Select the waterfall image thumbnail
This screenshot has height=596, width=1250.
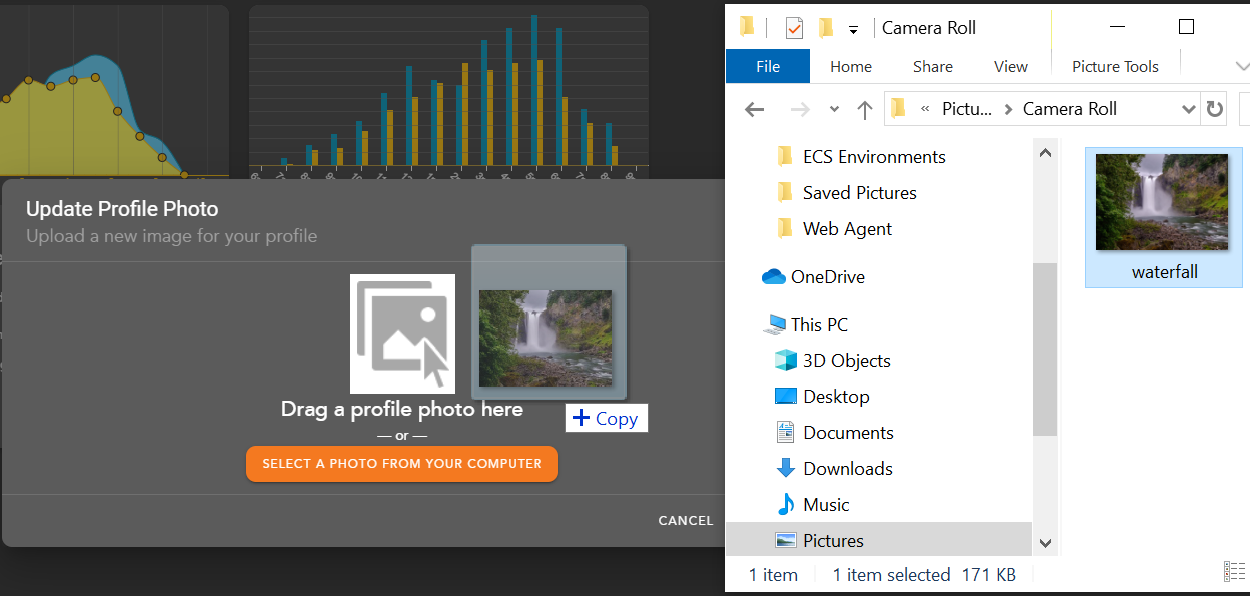[1163, 203]
